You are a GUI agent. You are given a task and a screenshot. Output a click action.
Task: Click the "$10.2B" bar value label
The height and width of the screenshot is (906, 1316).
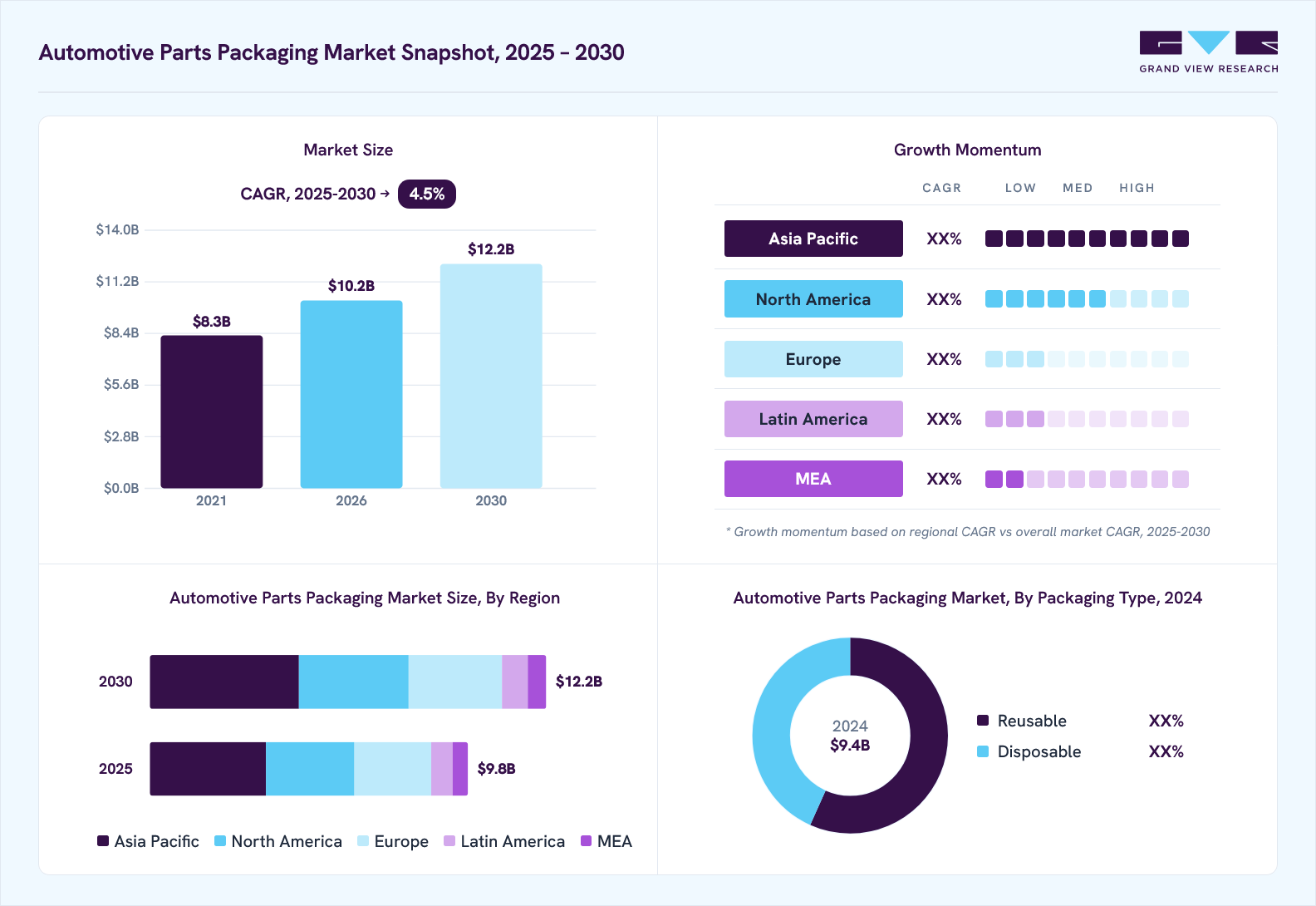point(351,286)
